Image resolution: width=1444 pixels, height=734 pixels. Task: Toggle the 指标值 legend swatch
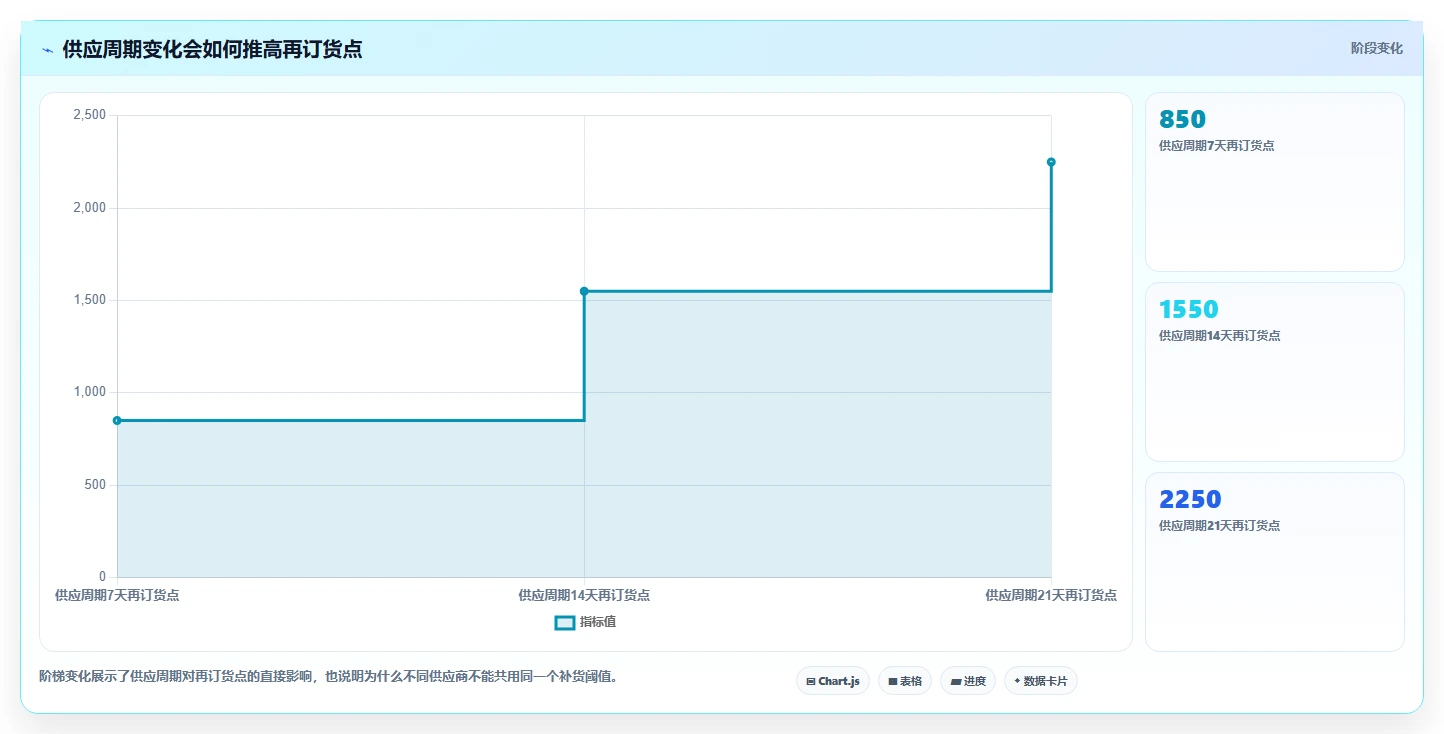coord(565,623)
